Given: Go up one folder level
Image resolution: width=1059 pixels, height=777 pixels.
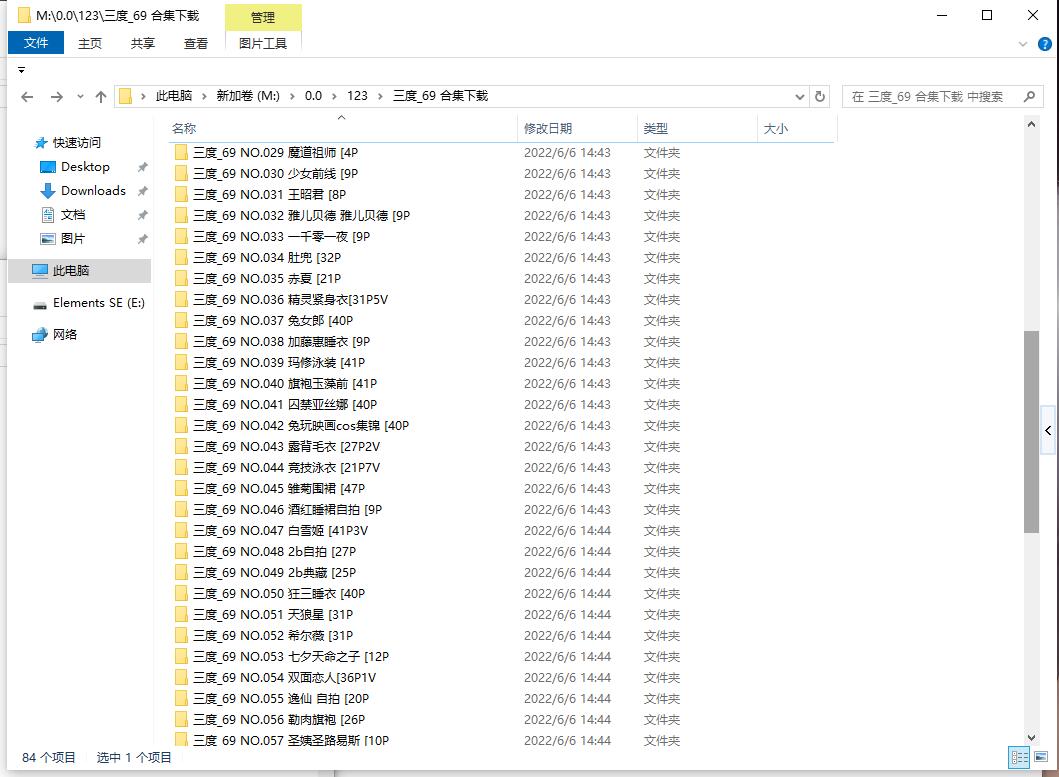Looking at the screenshot, I should pos(101,97).
